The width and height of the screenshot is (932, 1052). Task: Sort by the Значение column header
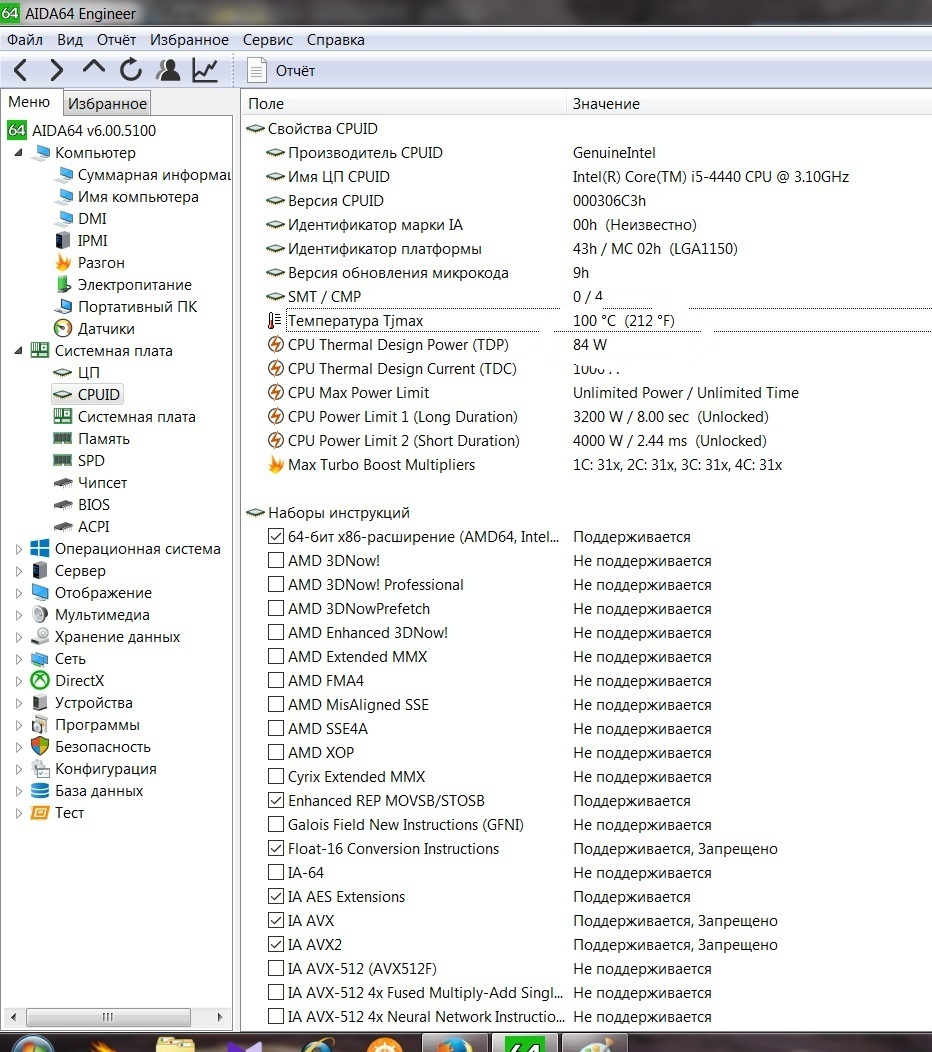[749, 103]
